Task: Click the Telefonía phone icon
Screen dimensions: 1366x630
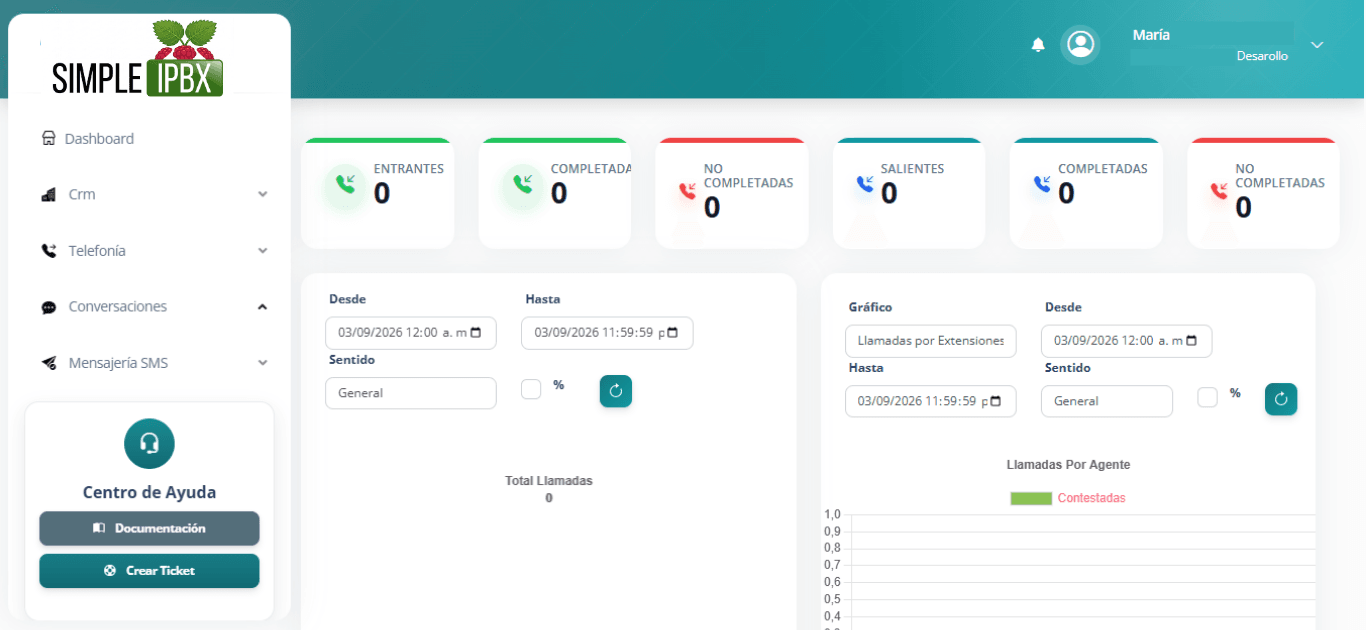Action: [x=48, y=251]
